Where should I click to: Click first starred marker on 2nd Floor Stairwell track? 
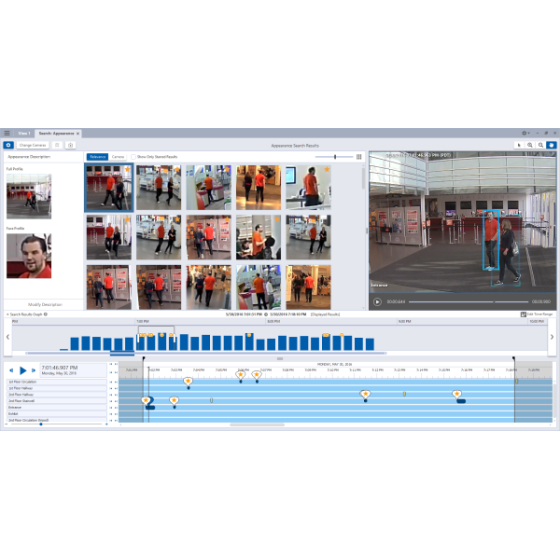pyautogui.click(x=146, y=401)
